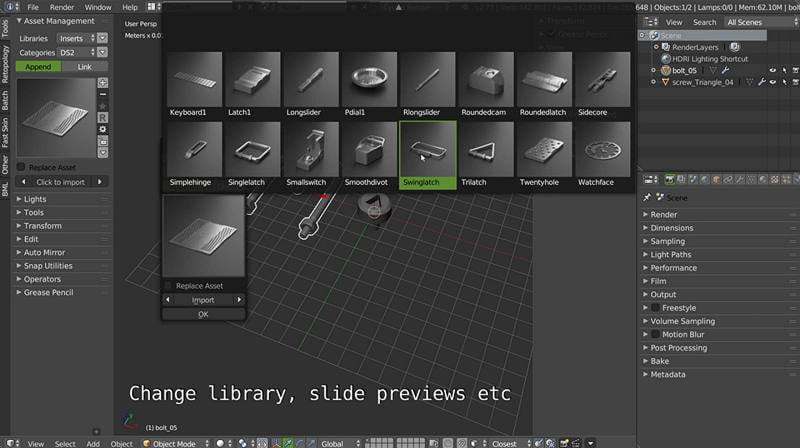Open the 3D view Select menu

(65, 443)
